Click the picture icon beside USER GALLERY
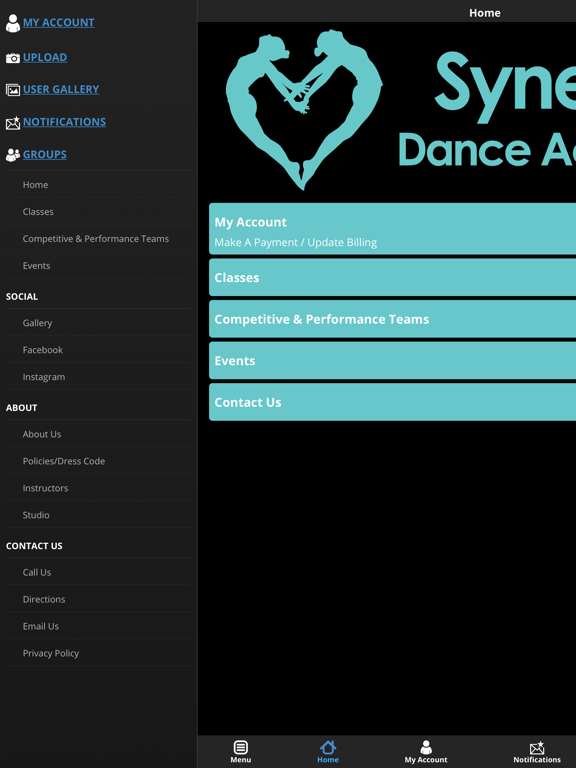Viewport: 576px width, 768px height. coord(13,90)
